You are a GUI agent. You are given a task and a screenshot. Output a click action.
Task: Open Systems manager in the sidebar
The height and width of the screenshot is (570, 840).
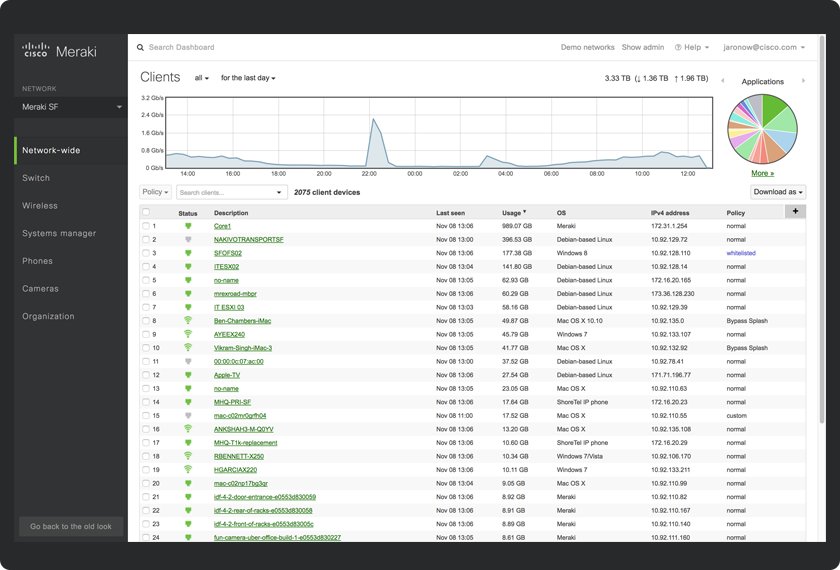point(59,234)
